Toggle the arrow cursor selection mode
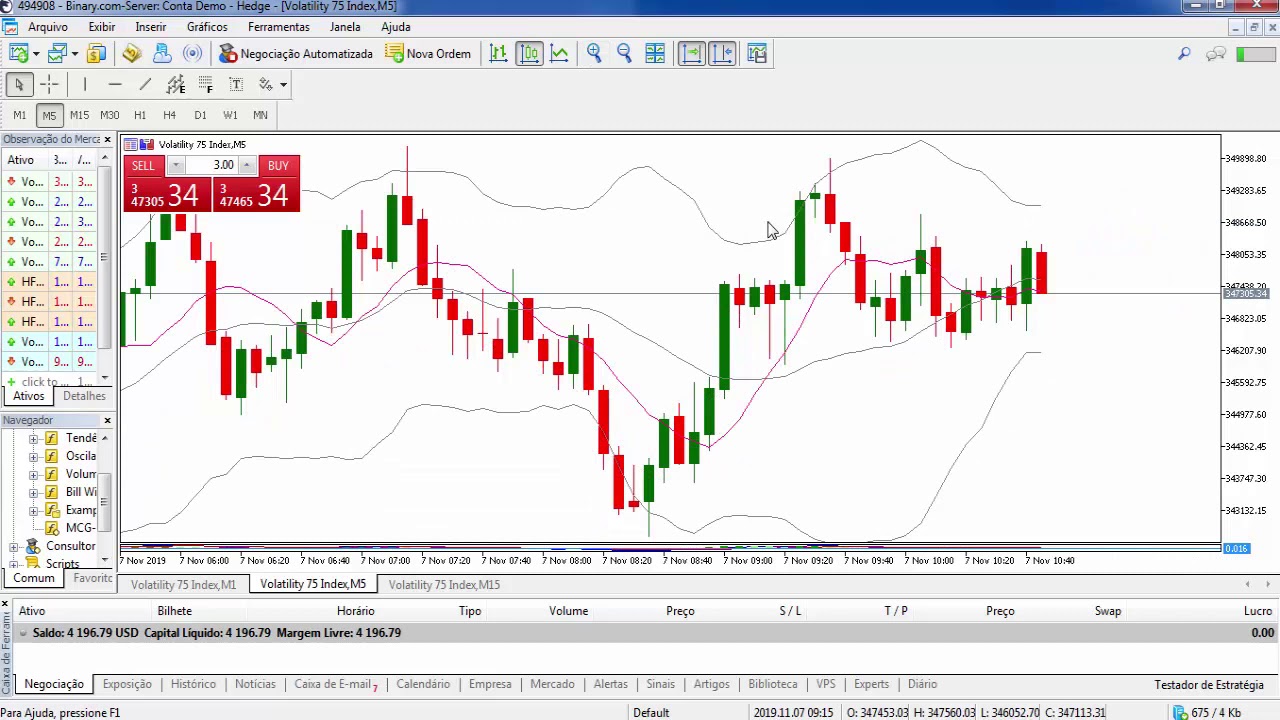Viewport: 1280px width, 720px height. (19, 84)
